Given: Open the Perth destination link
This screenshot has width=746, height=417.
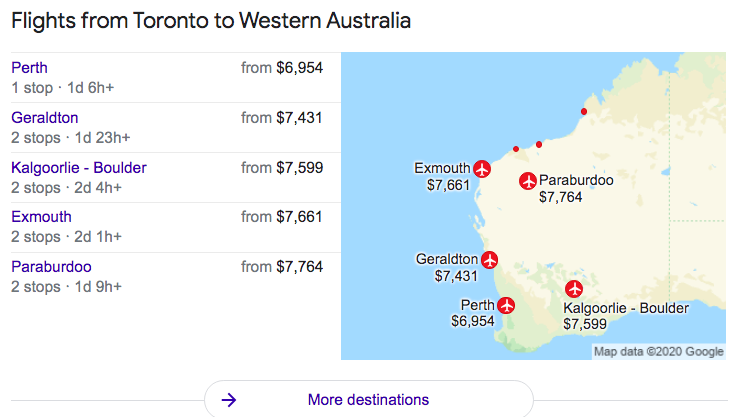Looking at the screenshot, I should (28, 68).
